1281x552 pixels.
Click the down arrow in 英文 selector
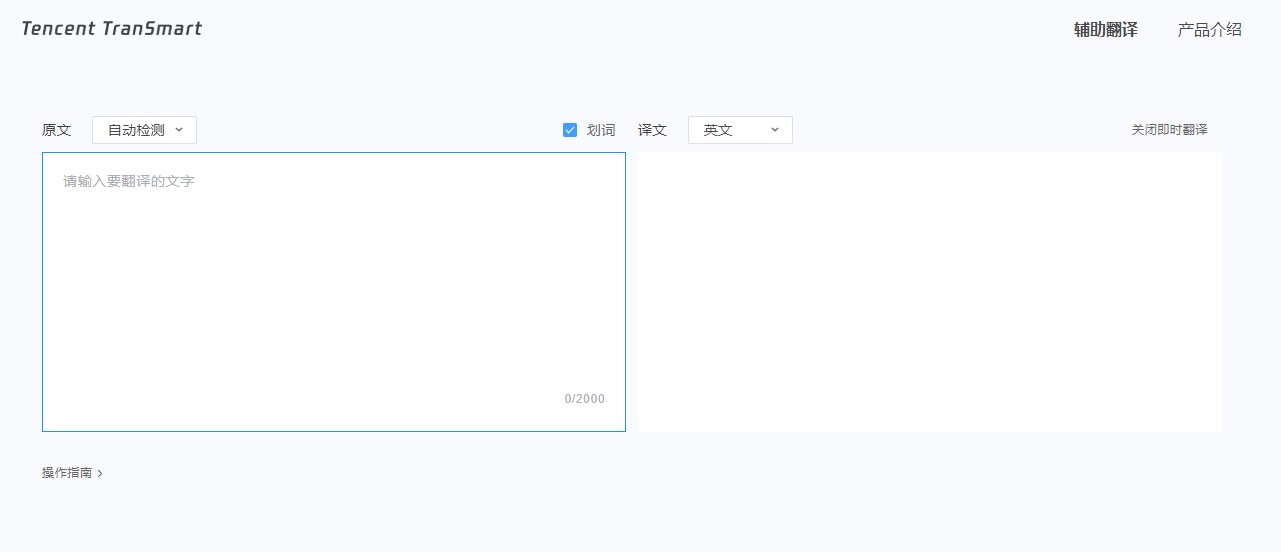click(774, 130)
